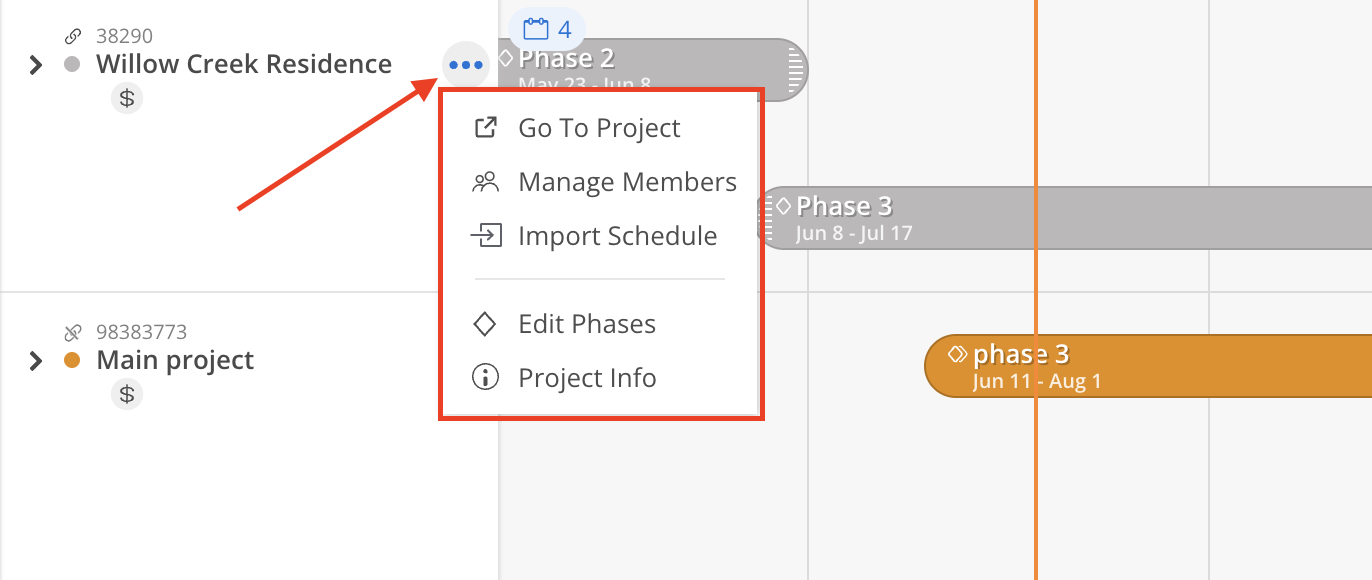Click the Go To Project external link icon

coord(485,128)
